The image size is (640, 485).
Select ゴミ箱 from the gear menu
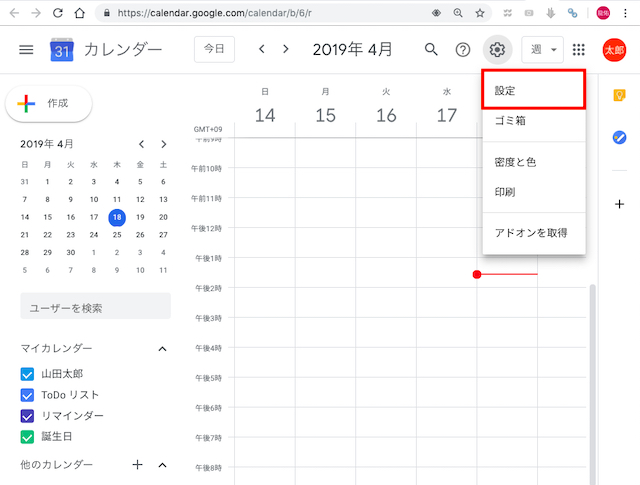pyautogui.click(x=534, y=120)
